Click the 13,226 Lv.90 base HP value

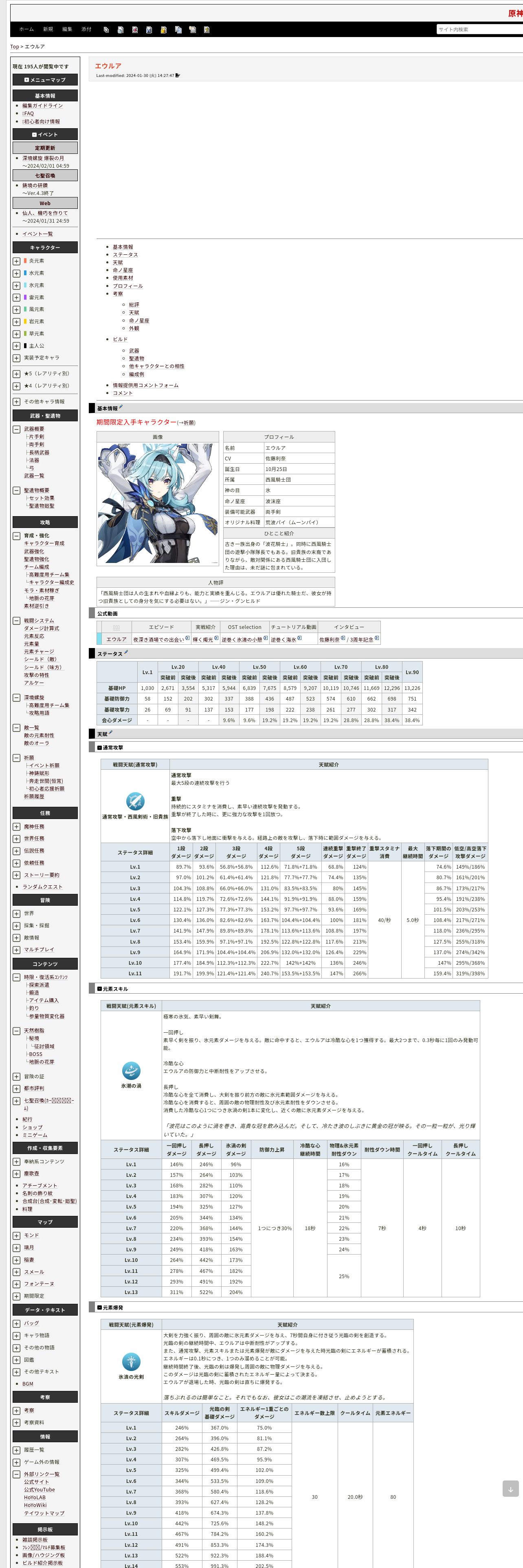click(x=412, y=688)
